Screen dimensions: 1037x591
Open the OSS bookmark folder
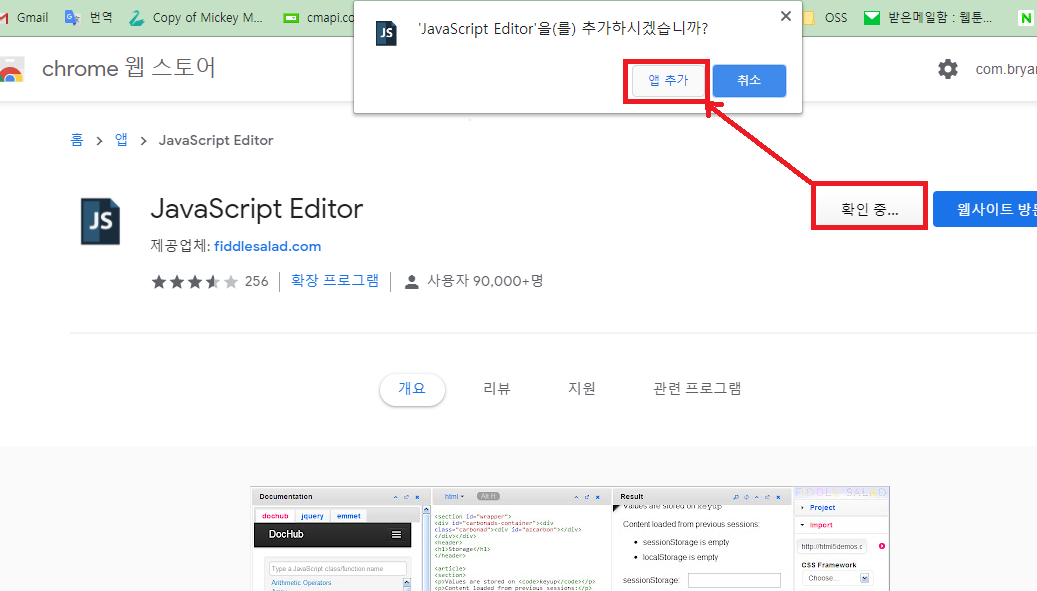[x=824, y=18]
